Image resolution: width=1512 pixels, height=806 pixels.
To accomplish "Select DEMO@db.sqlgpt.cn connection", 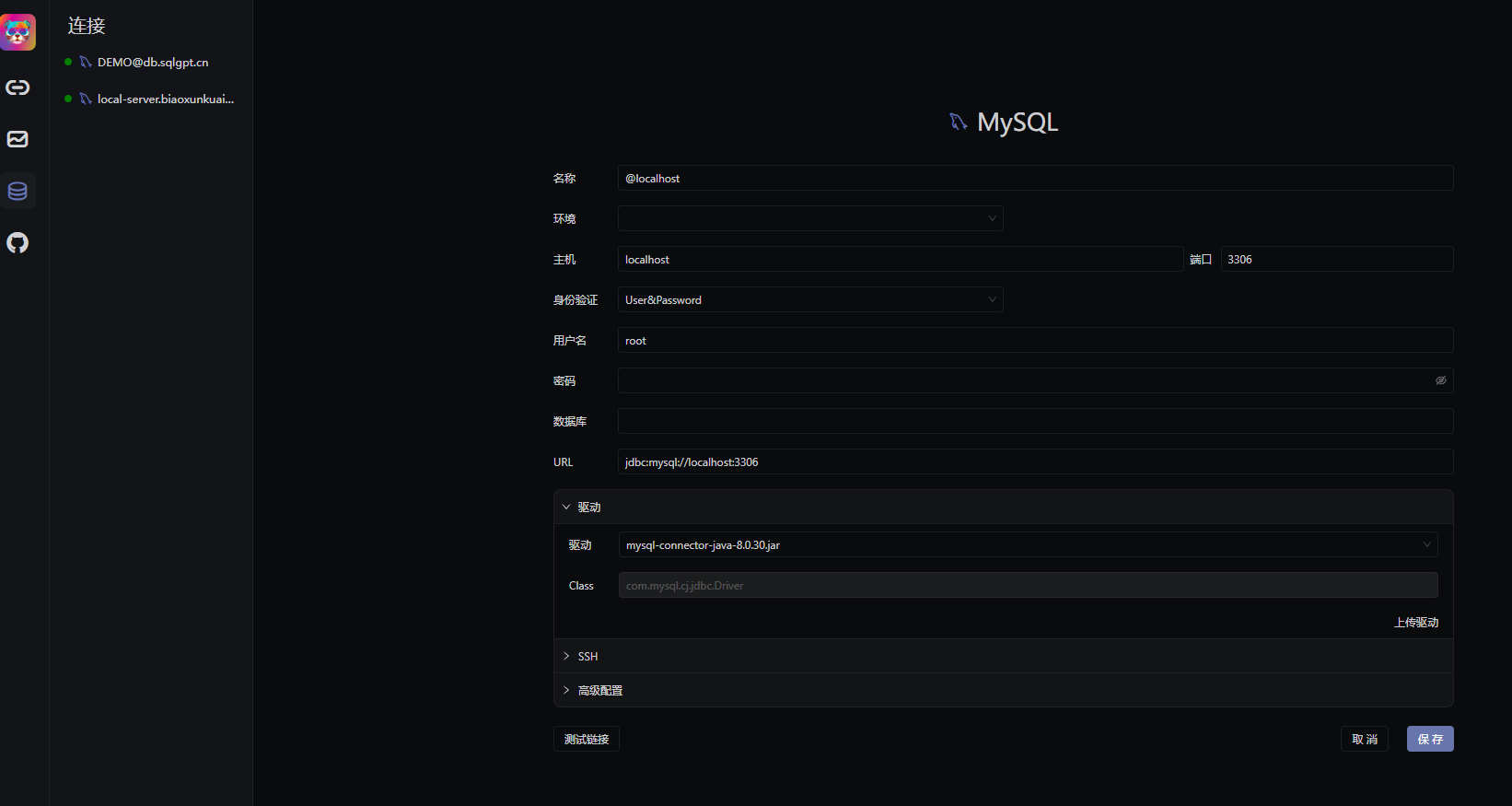I will pos(152,62).
